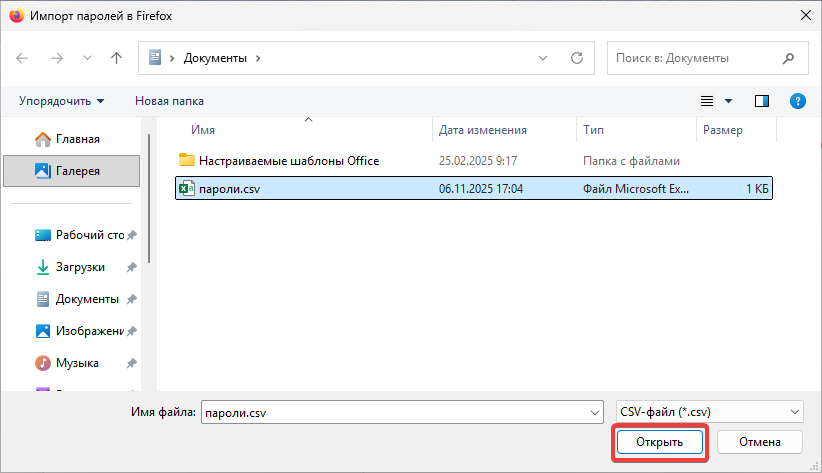Open the CSV-файл file type dropdown
This screenshot has height=473, width=822.
[x=710, y=411]
